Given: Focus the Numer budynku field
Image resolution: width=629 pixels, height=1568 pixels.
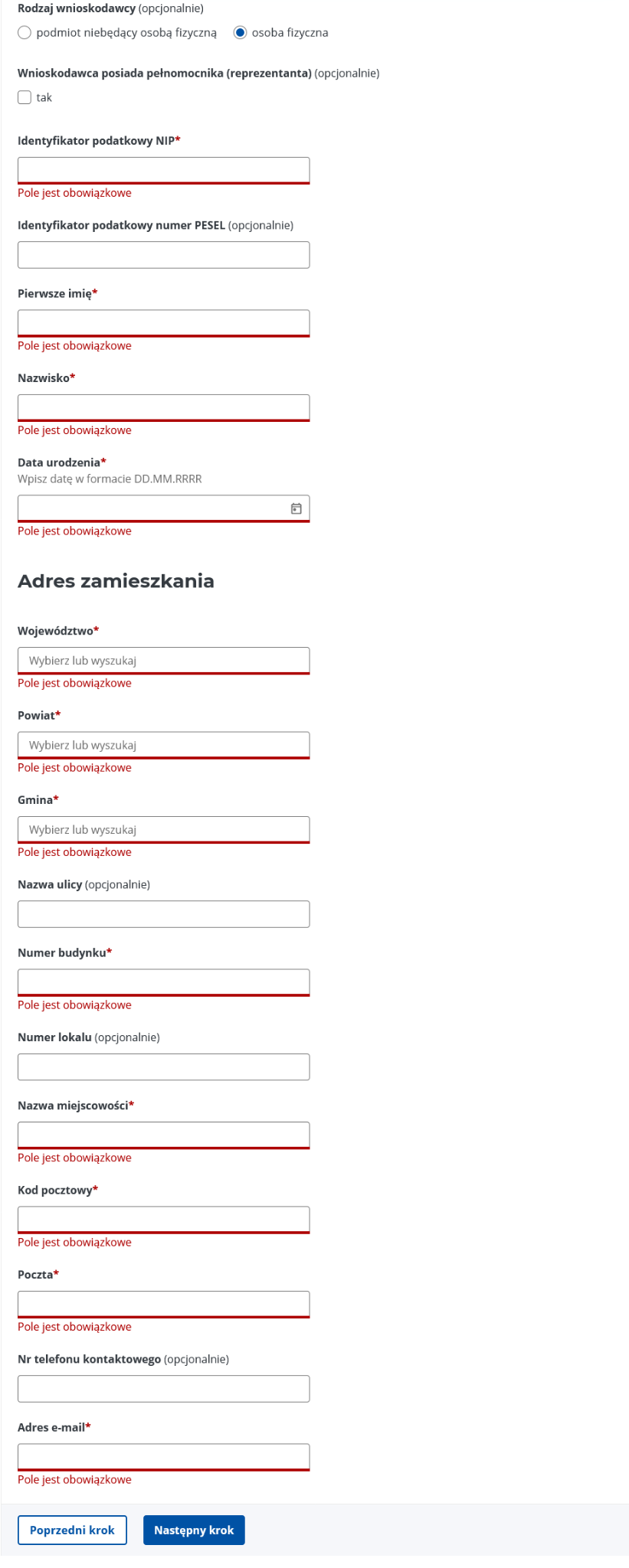Looking at the screenshot, I should click(164, 983).
